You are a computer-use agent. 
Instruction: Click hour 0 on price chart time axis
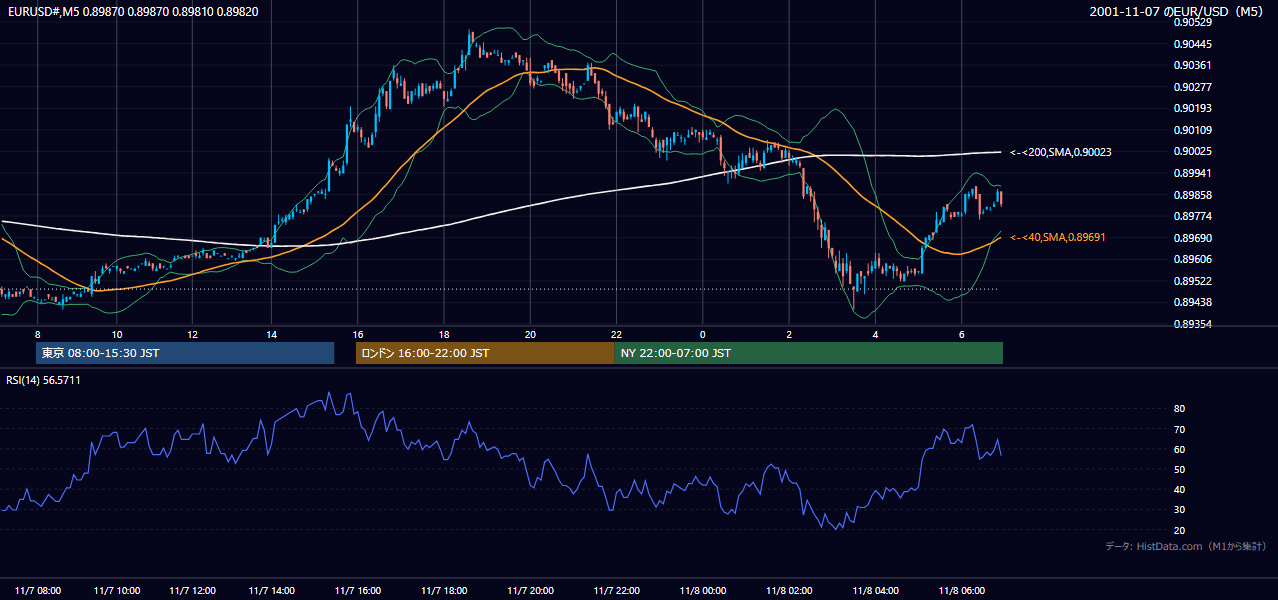pos(702,334)
